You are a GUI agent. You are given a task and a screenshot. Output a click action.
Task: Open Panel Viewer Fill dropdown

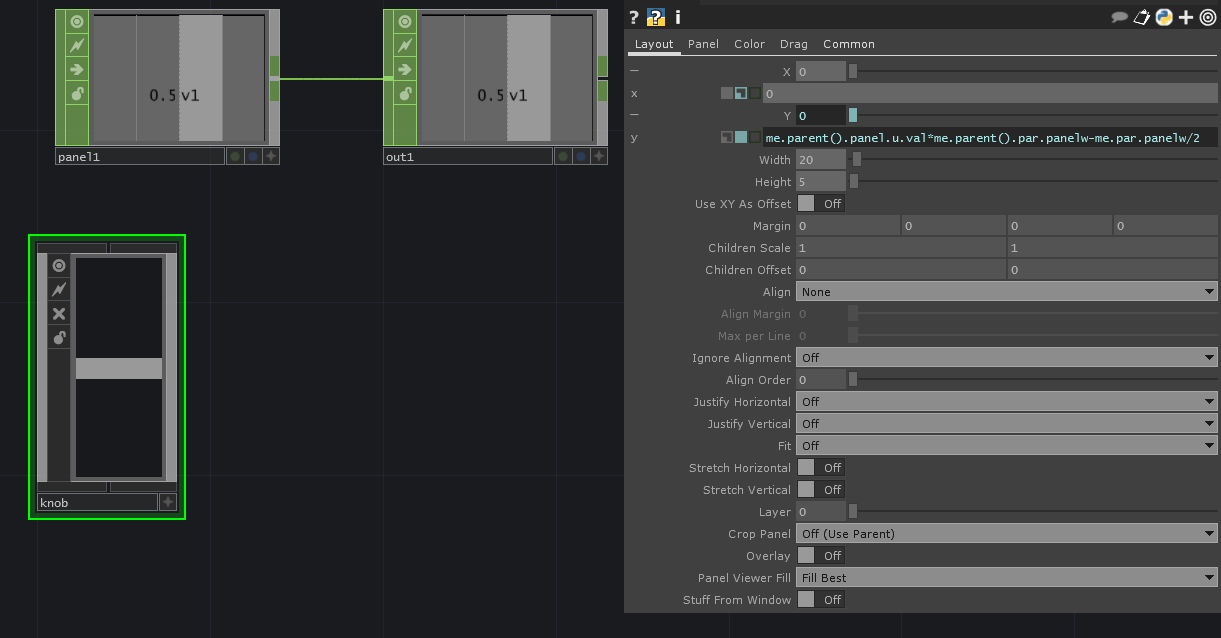[x=1006, y=578]
